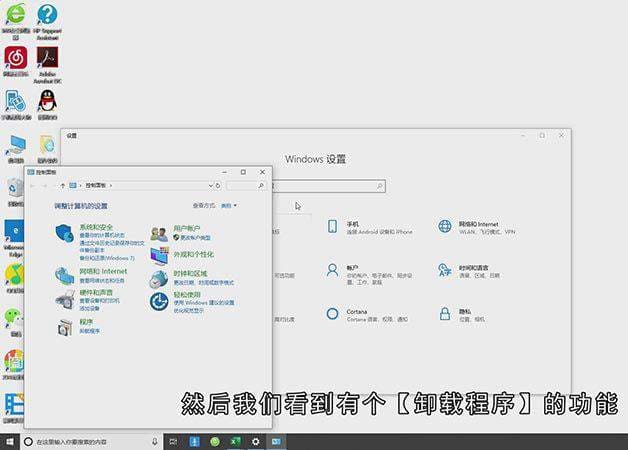Open Recycle Bin desktop icon

click(x=16, y=192)
